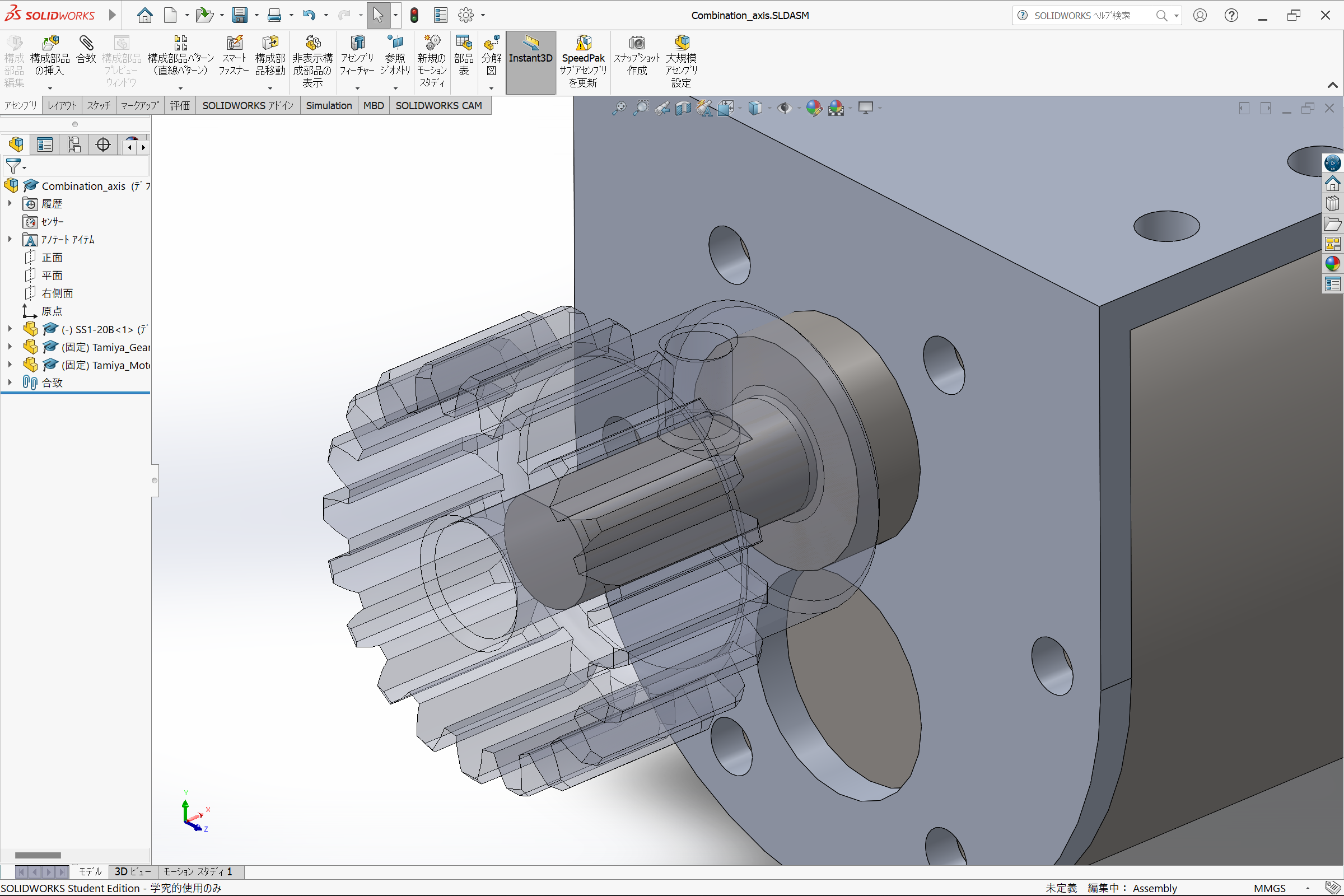Image resolution: width=1344 pixels, height=896 pixels.
Task: Expand the Tamiya_Mot component node
Action: tap(10, 365)
